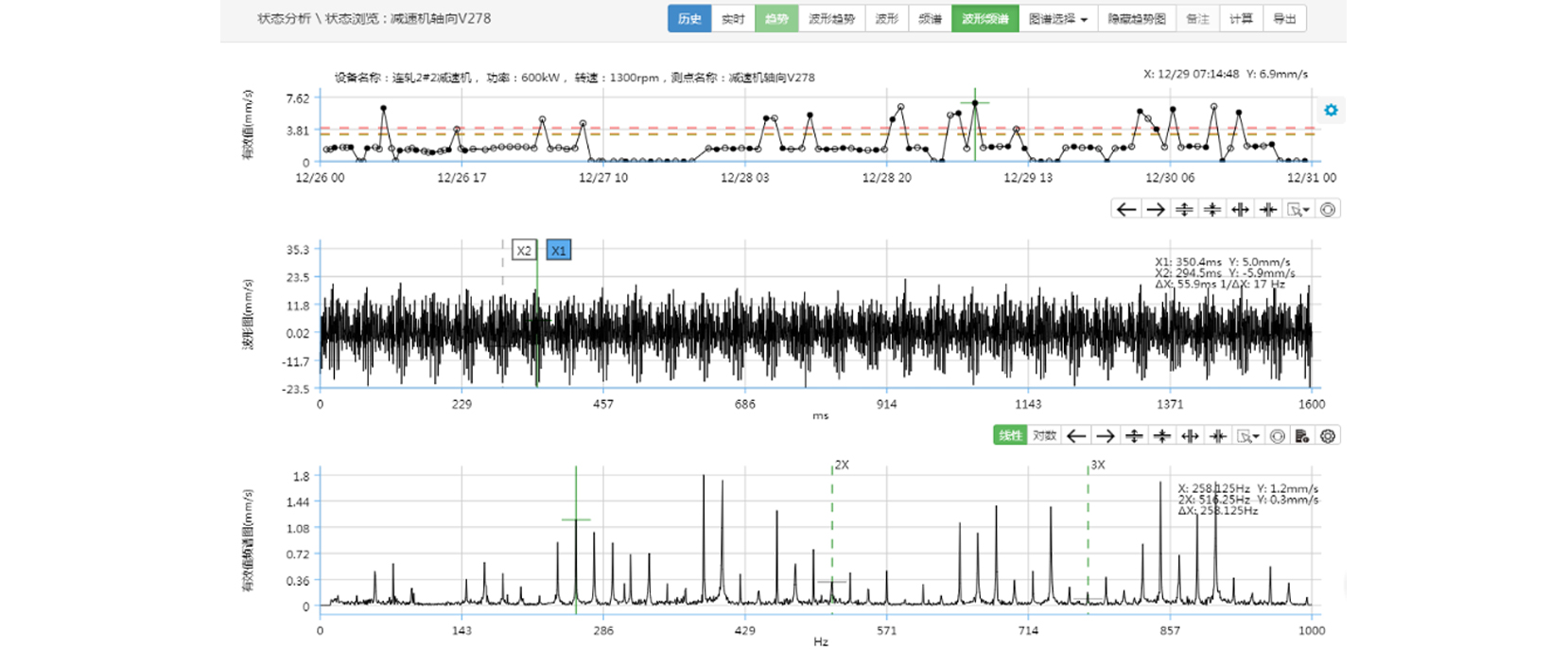
Task: Click the blue settings gear beside trend chart
Action: (x=1331, y=111)
